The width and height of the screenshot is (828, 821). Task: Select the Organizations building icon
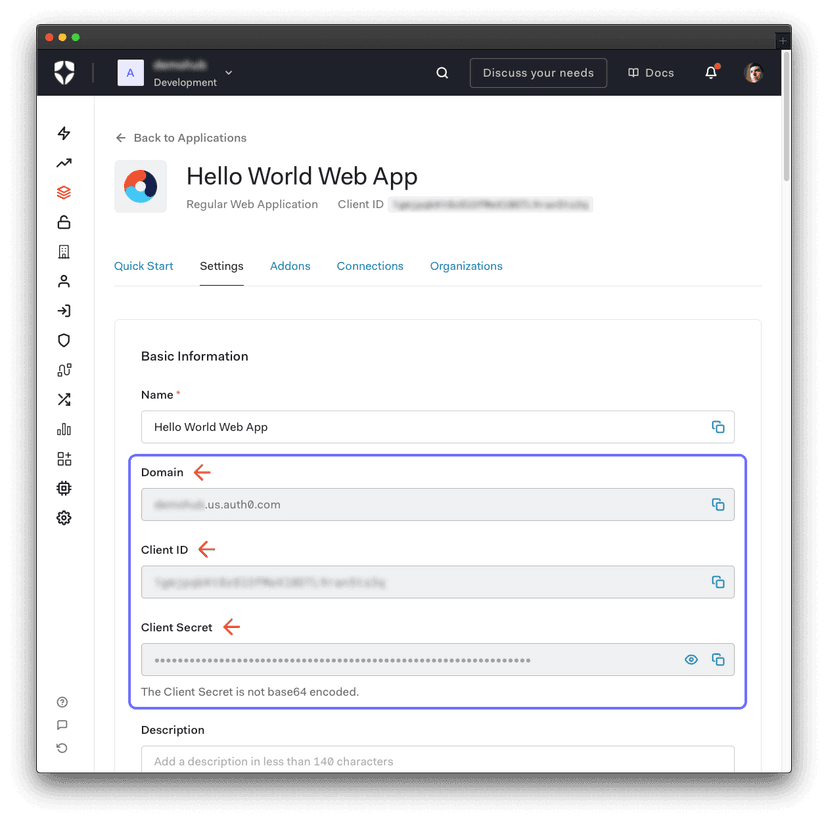63,251
